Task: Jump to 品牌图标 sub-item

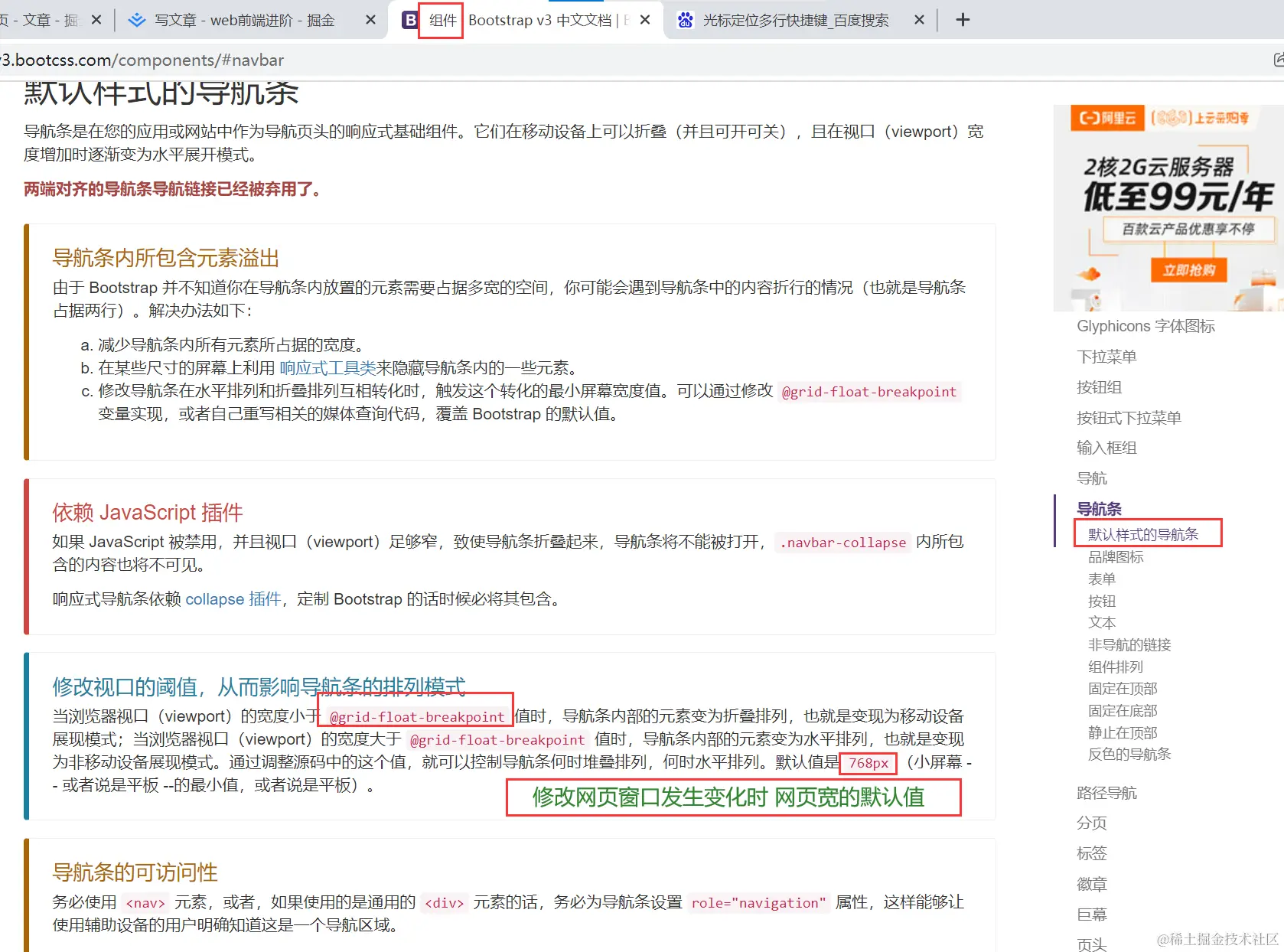Action: click(x=1116, y=557)
